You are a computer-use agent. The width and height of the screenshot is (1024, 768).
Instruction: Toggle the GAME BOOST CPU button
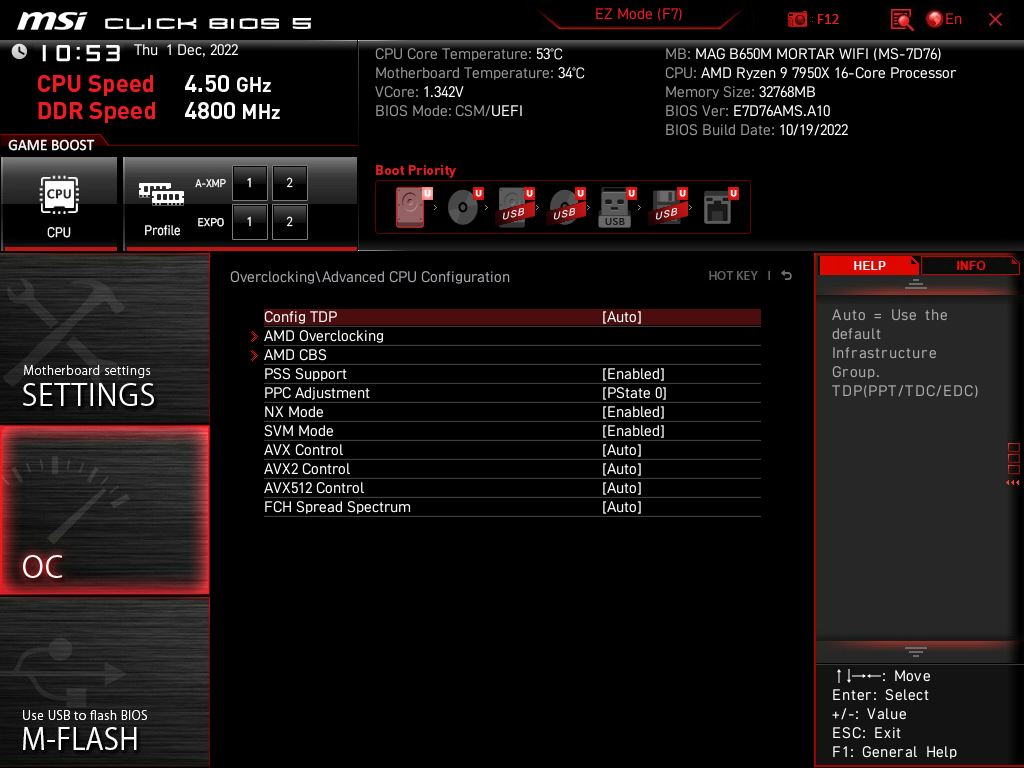59,203
